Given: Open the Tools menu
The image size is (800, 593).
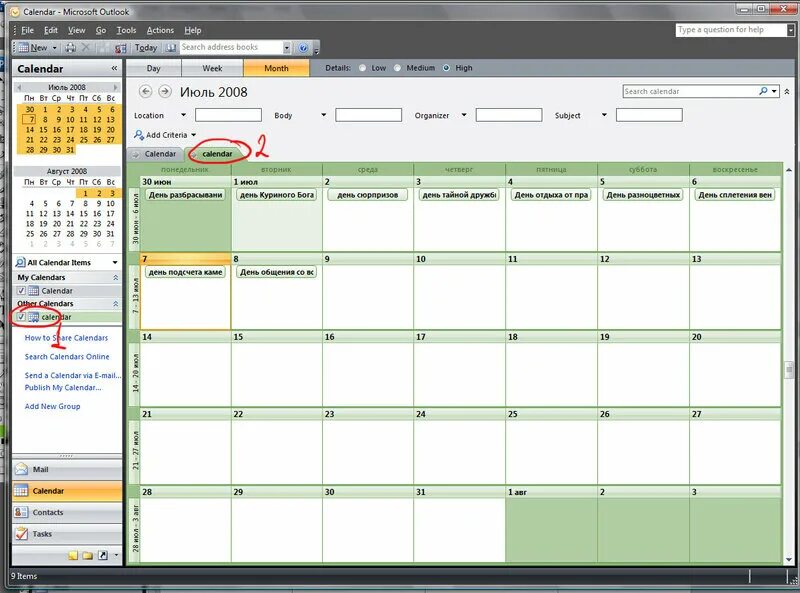Looking at the screenshot, I should 126,30.
